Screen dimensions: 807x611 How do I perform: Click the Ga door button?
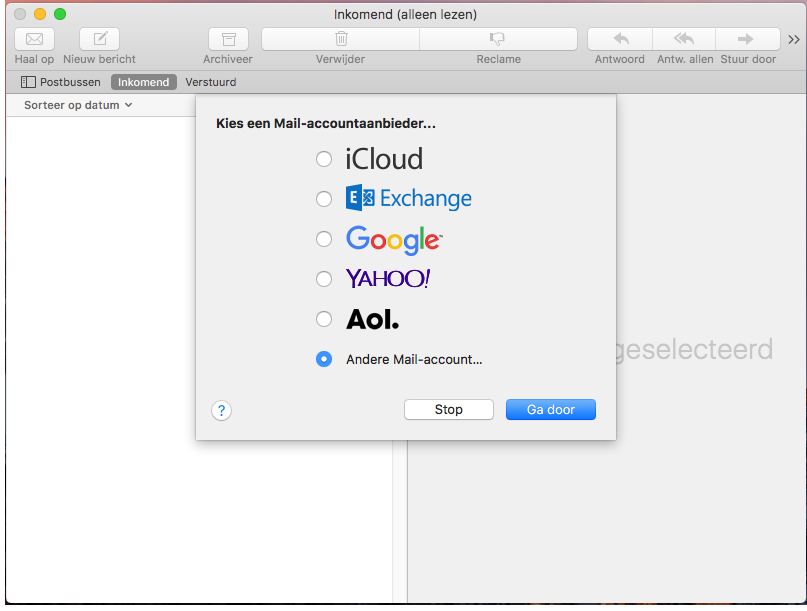(551, 410)
